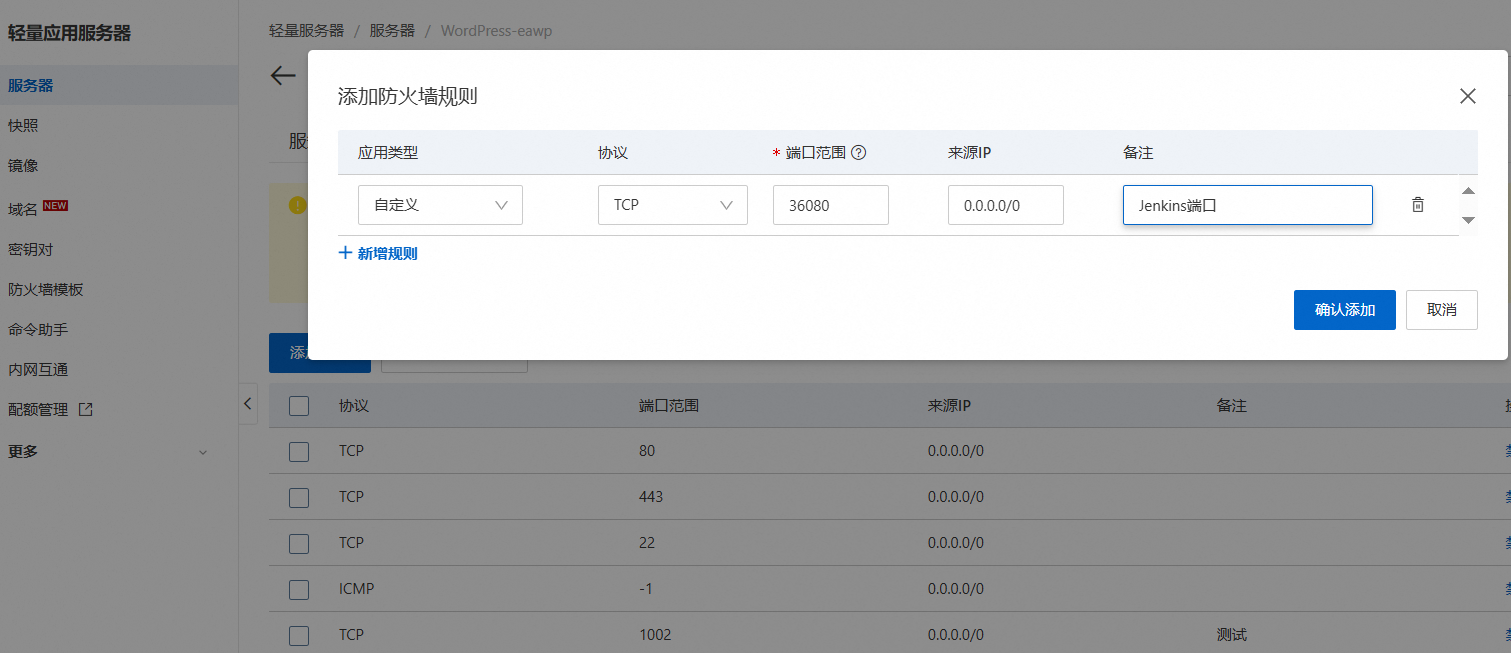
Task: Click the 新增规则 link
Action: point(387,253)
